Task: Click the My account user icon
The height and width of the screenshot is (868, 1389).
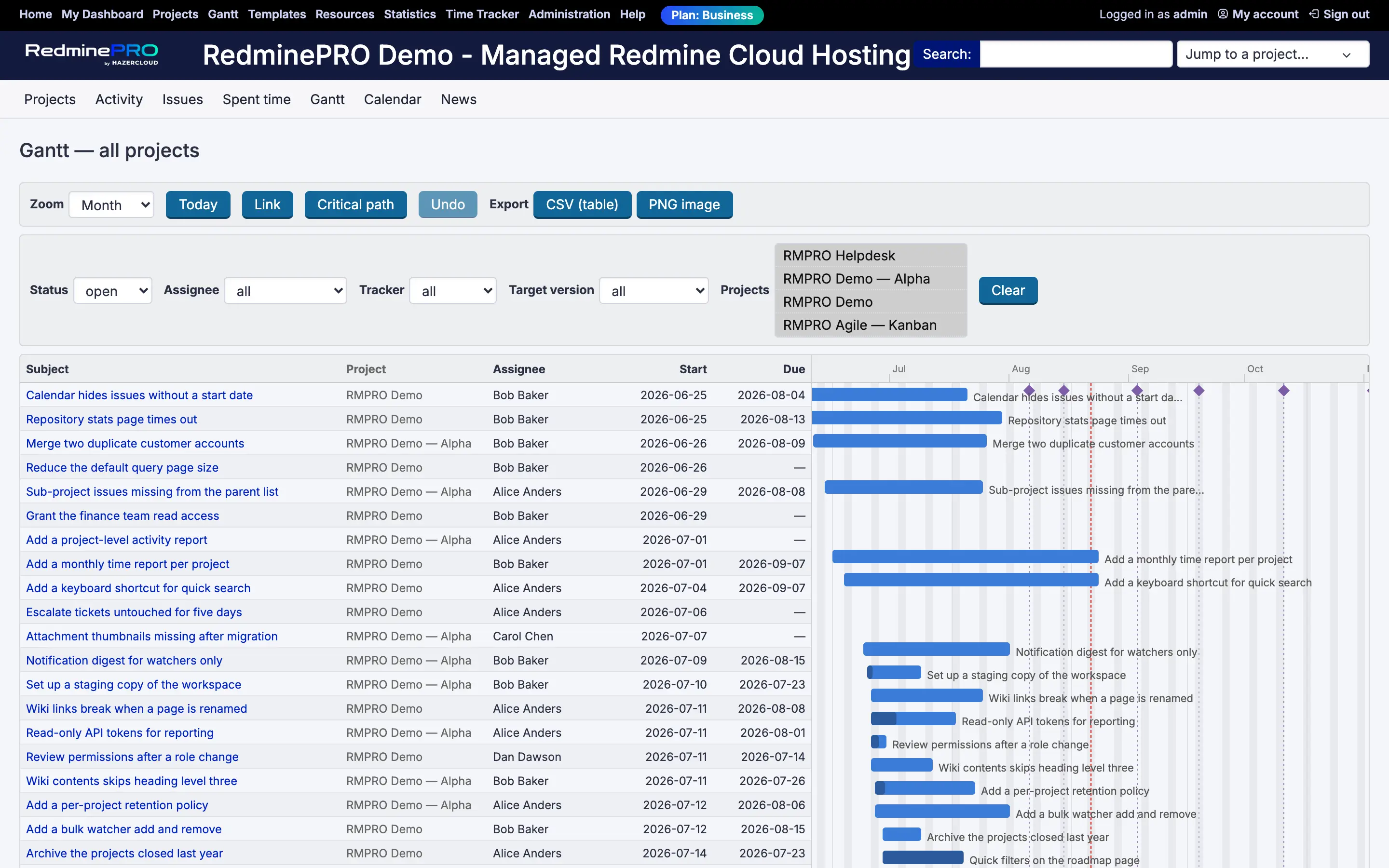Action: (1223, 14)
